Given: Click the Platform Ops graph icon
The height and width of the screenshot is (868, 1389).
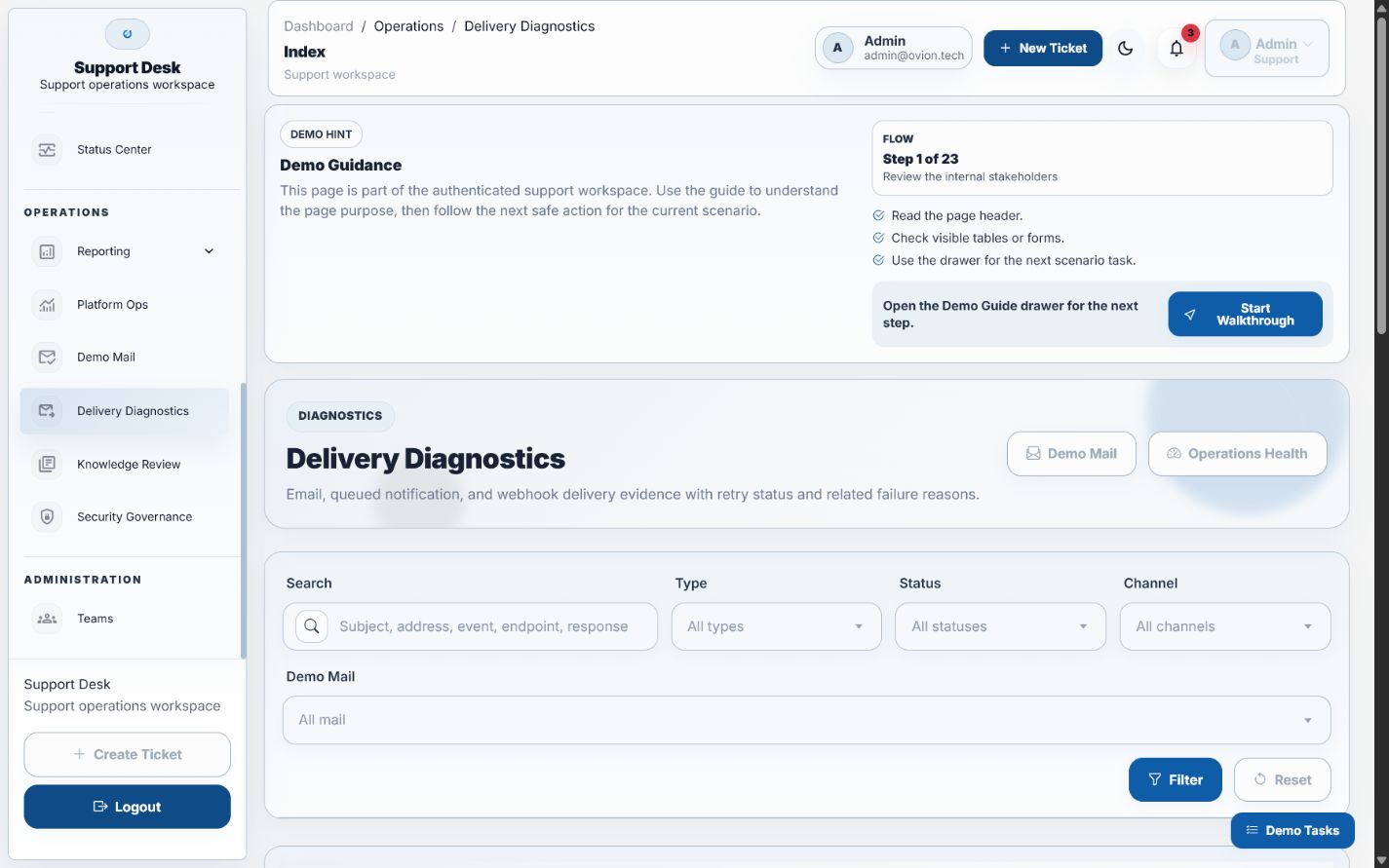Looking at the screenshot, I should click(47, 305).
